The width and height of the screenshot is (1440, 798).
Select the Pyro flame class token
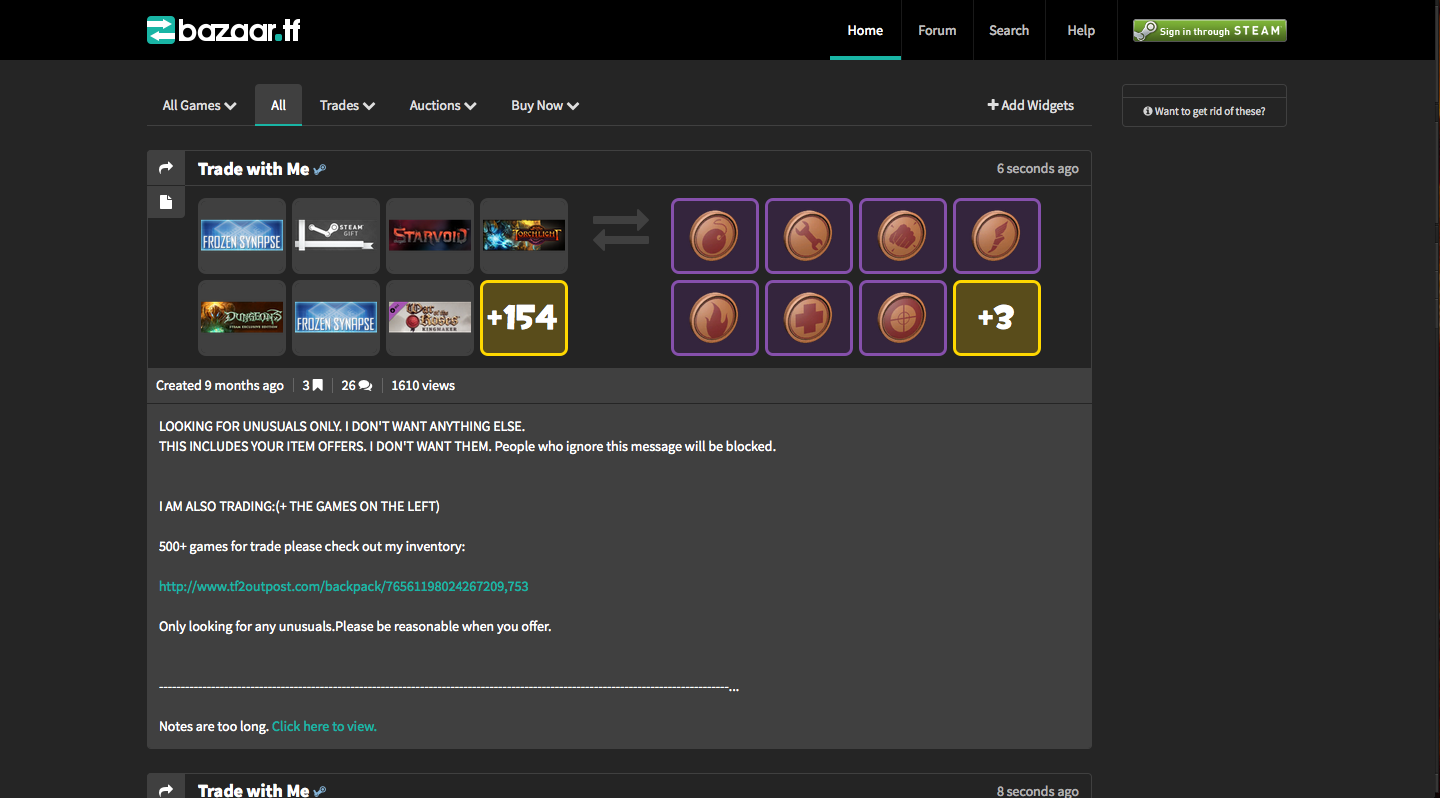coord(714,318)
